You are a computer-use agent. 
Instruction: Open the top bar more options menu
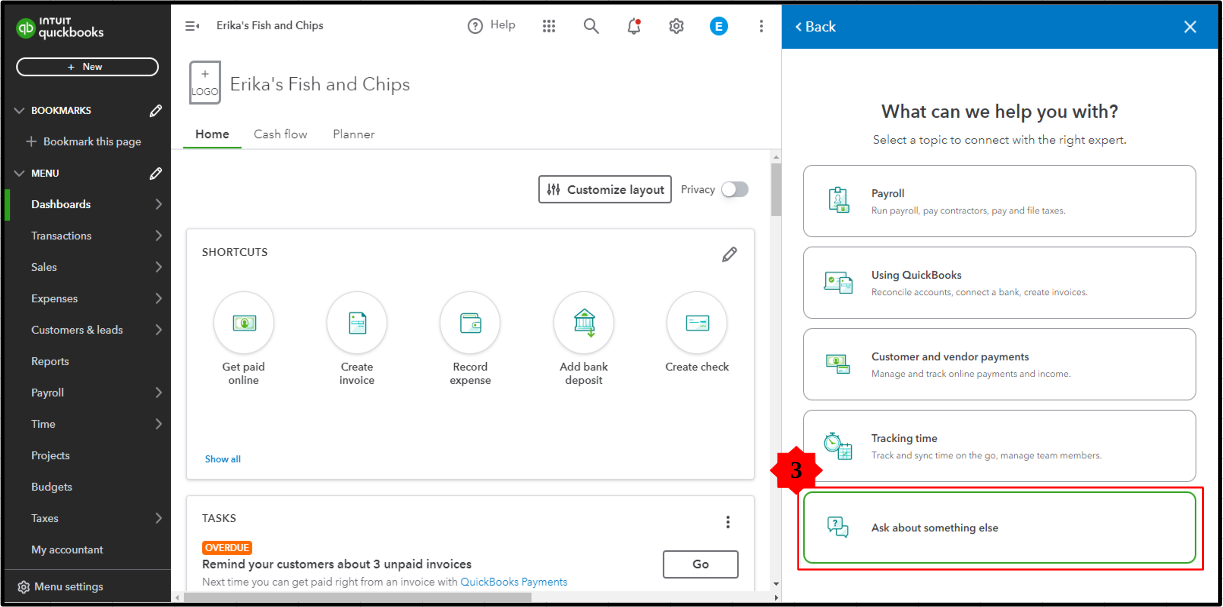pyautogui.click(x=761, y=26)
